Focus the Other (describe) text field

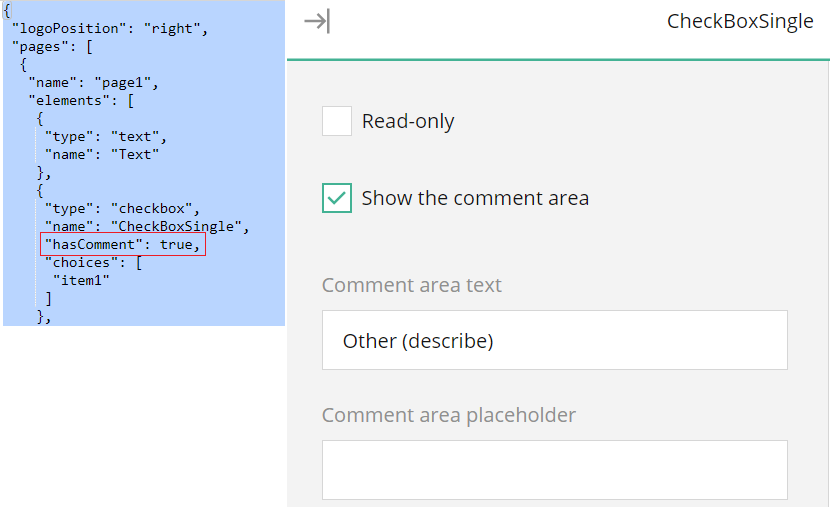554,340
